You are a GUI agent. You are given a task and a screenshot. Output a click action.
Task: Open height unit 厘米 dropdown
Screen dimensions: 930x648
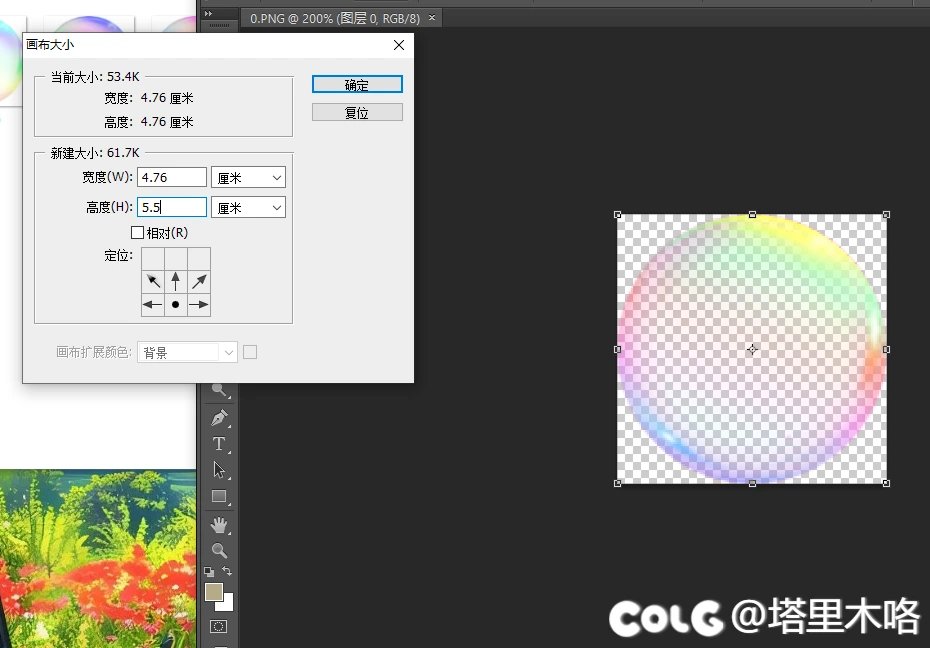click(x=249, y=208)
